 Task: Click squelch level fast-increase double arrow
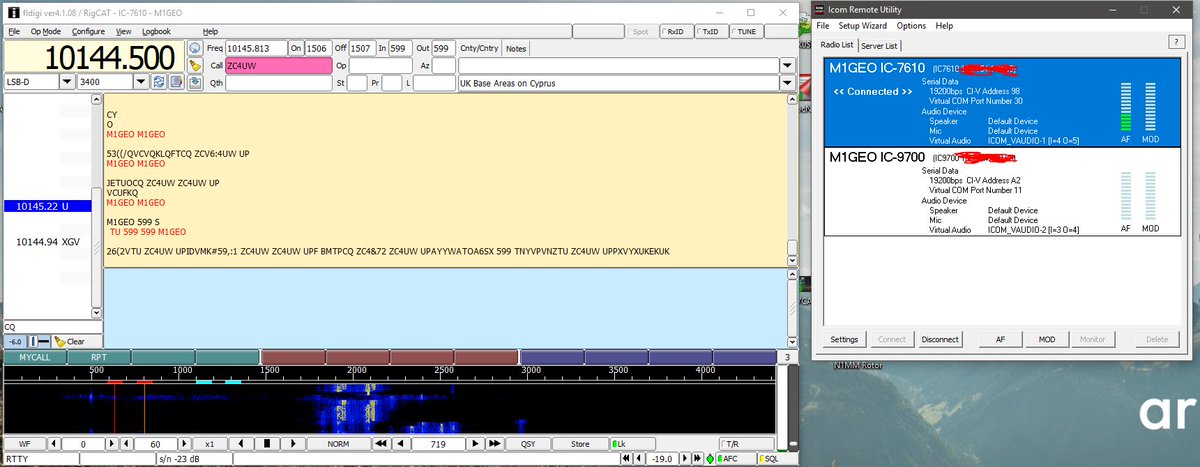[695, 460]
